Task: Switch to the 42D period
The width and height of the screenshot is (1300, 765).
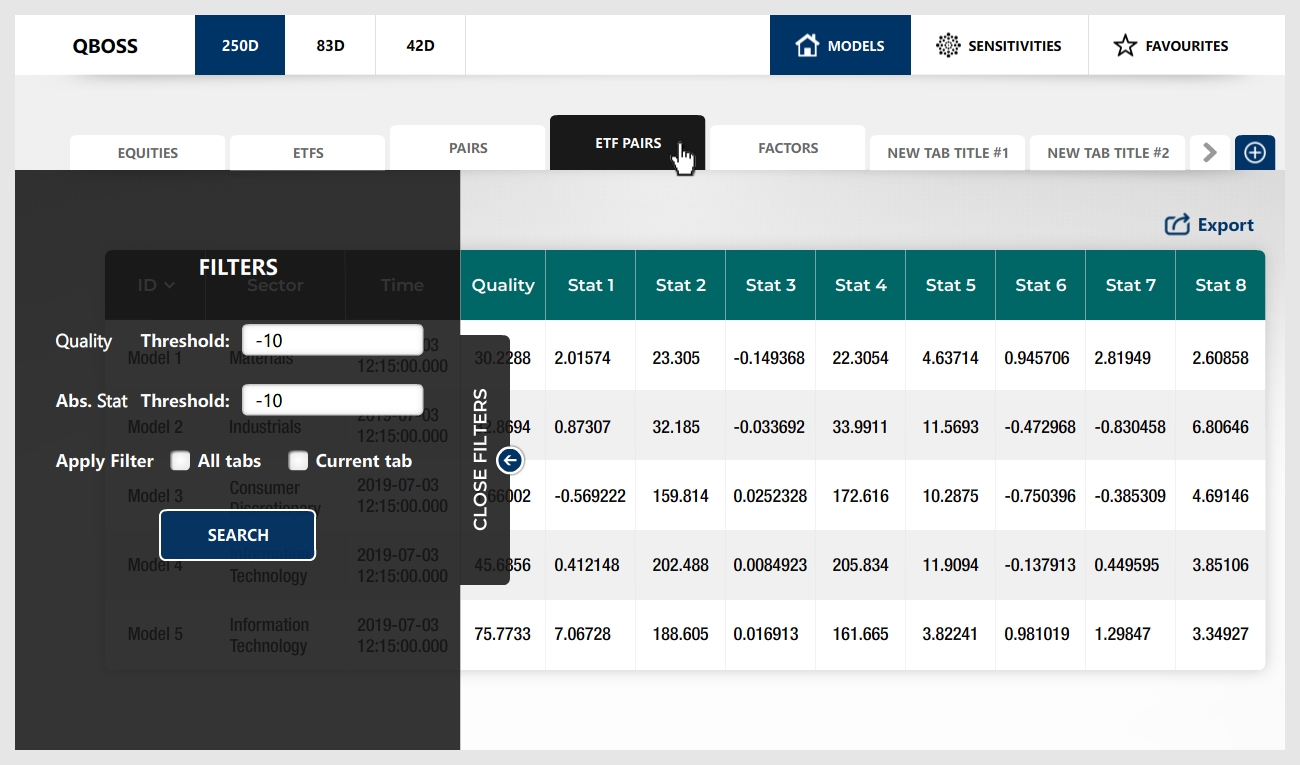Action: [x=420, y=45]
